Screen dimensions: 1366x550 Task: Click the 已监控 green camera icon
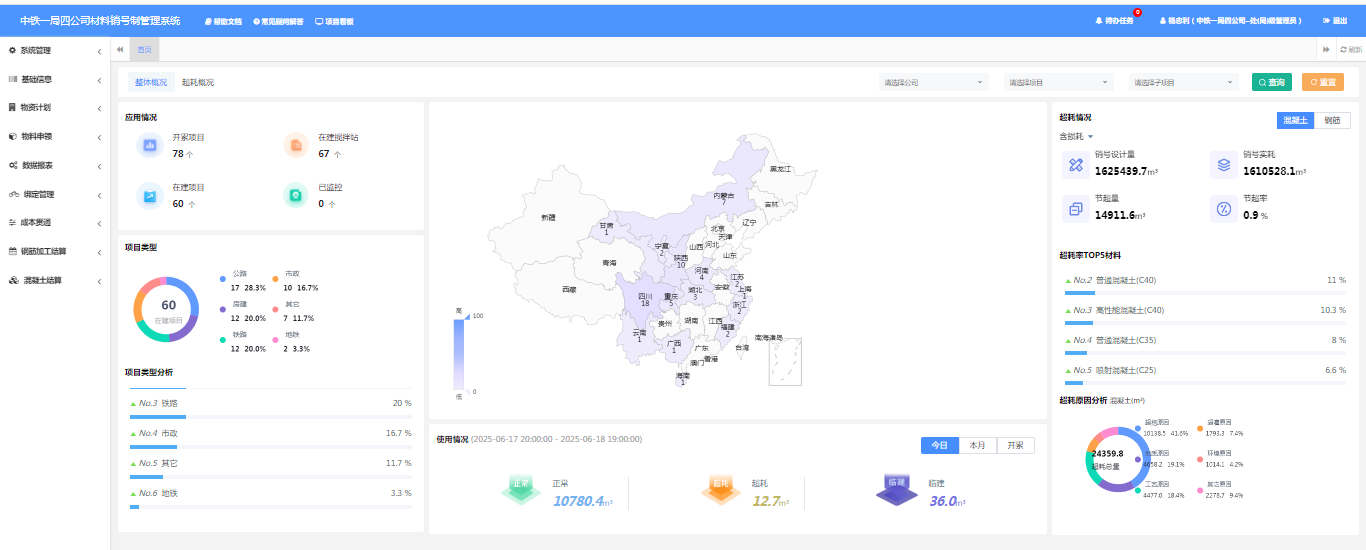296,196
